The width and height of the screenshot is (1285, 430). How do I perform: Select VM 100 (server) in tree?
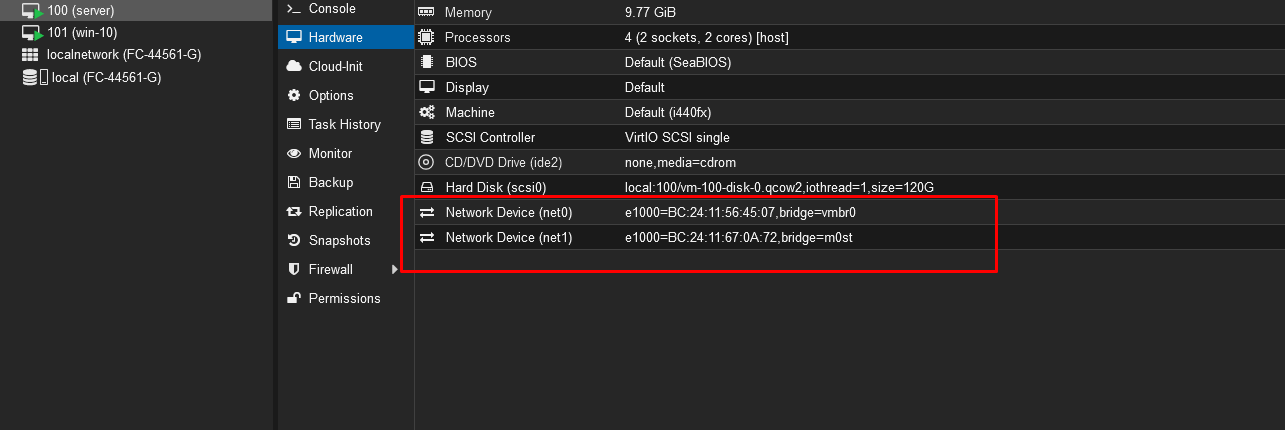click(x=80, y=11)
